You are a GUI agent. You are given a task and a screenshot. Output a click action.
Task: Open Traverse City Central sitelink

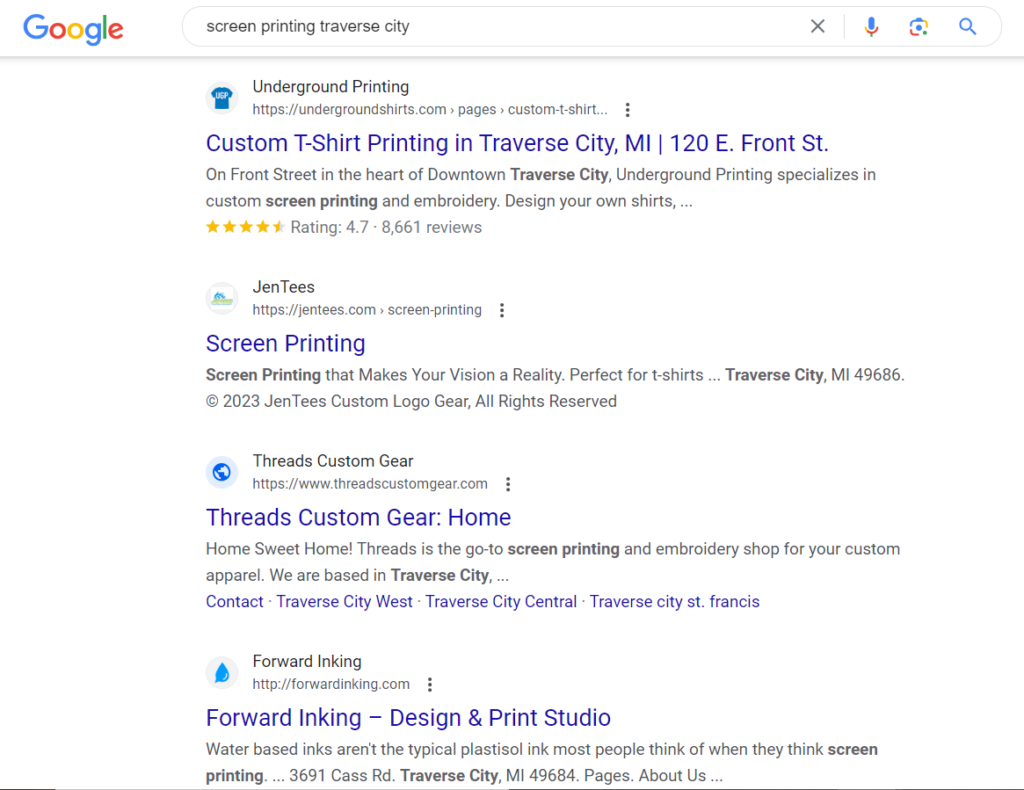pyautogui.click(x=501, y=601)
